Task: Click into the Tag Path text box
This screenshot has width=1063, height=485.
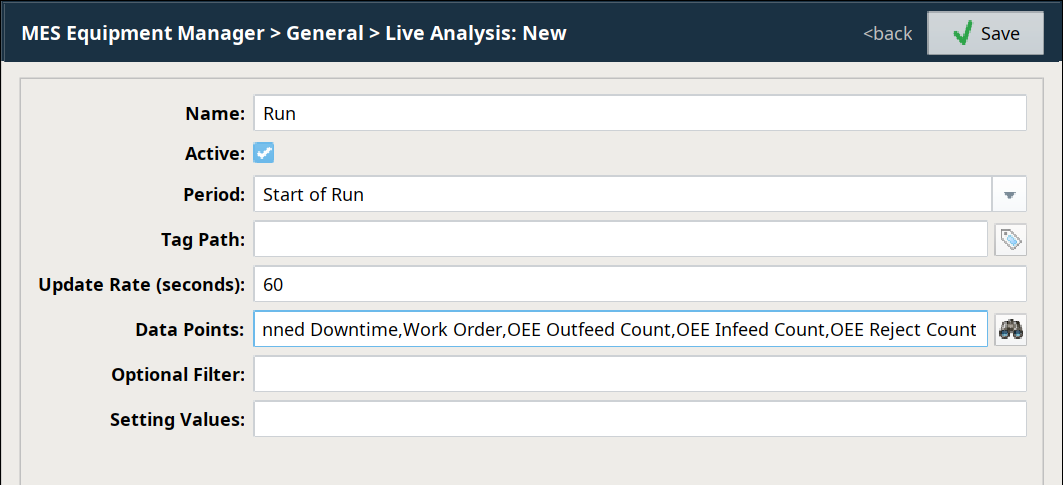Action: [x=620, y=240]
